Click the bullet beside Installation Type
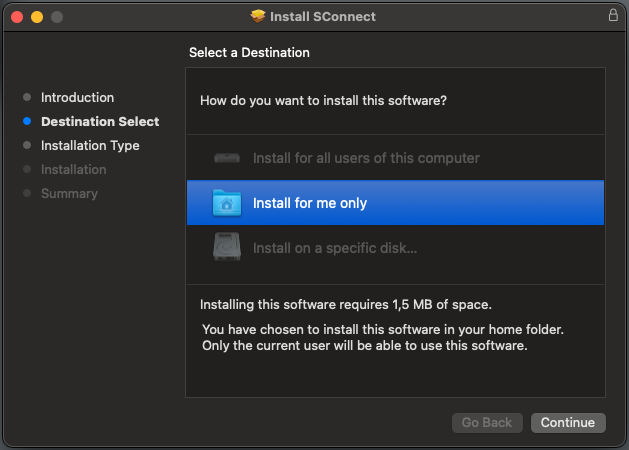The height and width of the screenshot is (450, 629). [27, 145]
